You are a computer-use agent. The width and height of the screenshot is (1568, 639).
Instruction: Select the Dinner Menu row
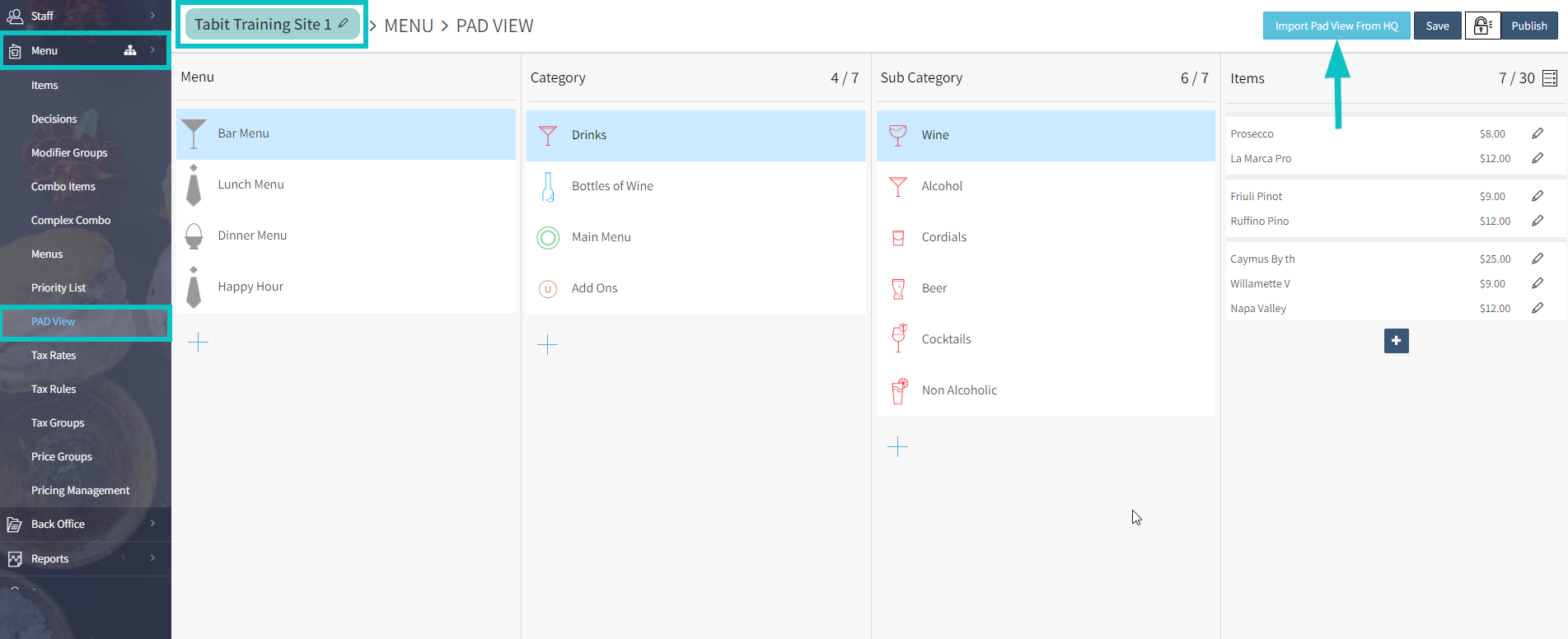(346, 236)
